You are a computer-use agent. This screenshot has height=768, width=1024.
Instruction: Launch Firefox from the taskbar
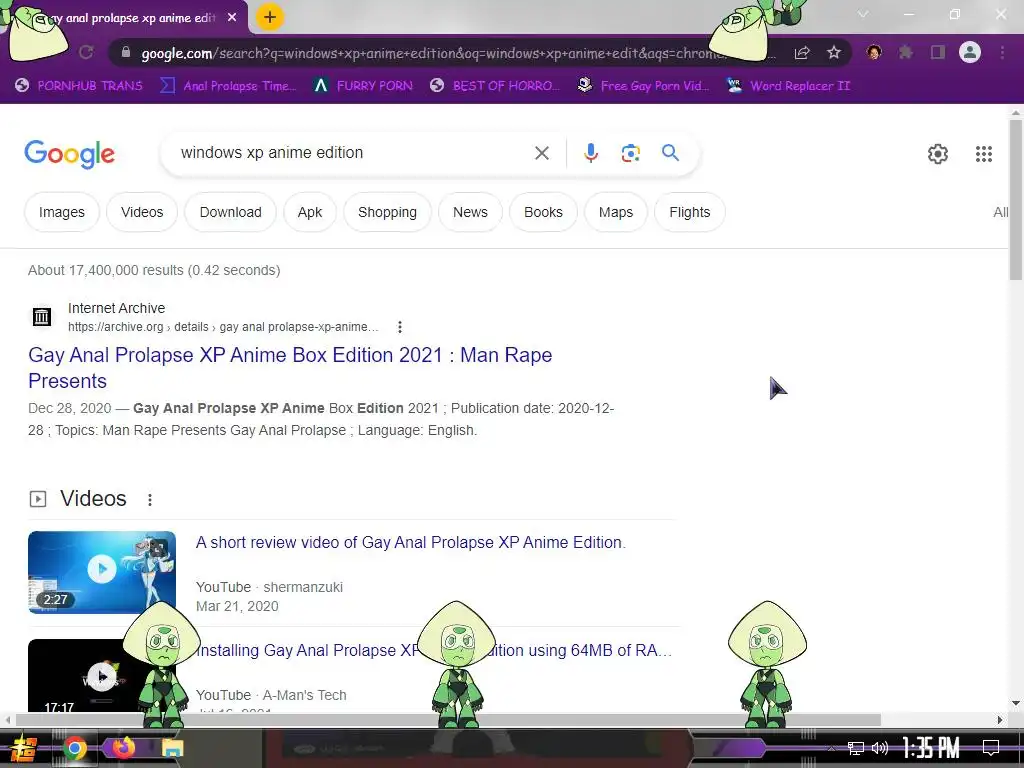[123, 747]
